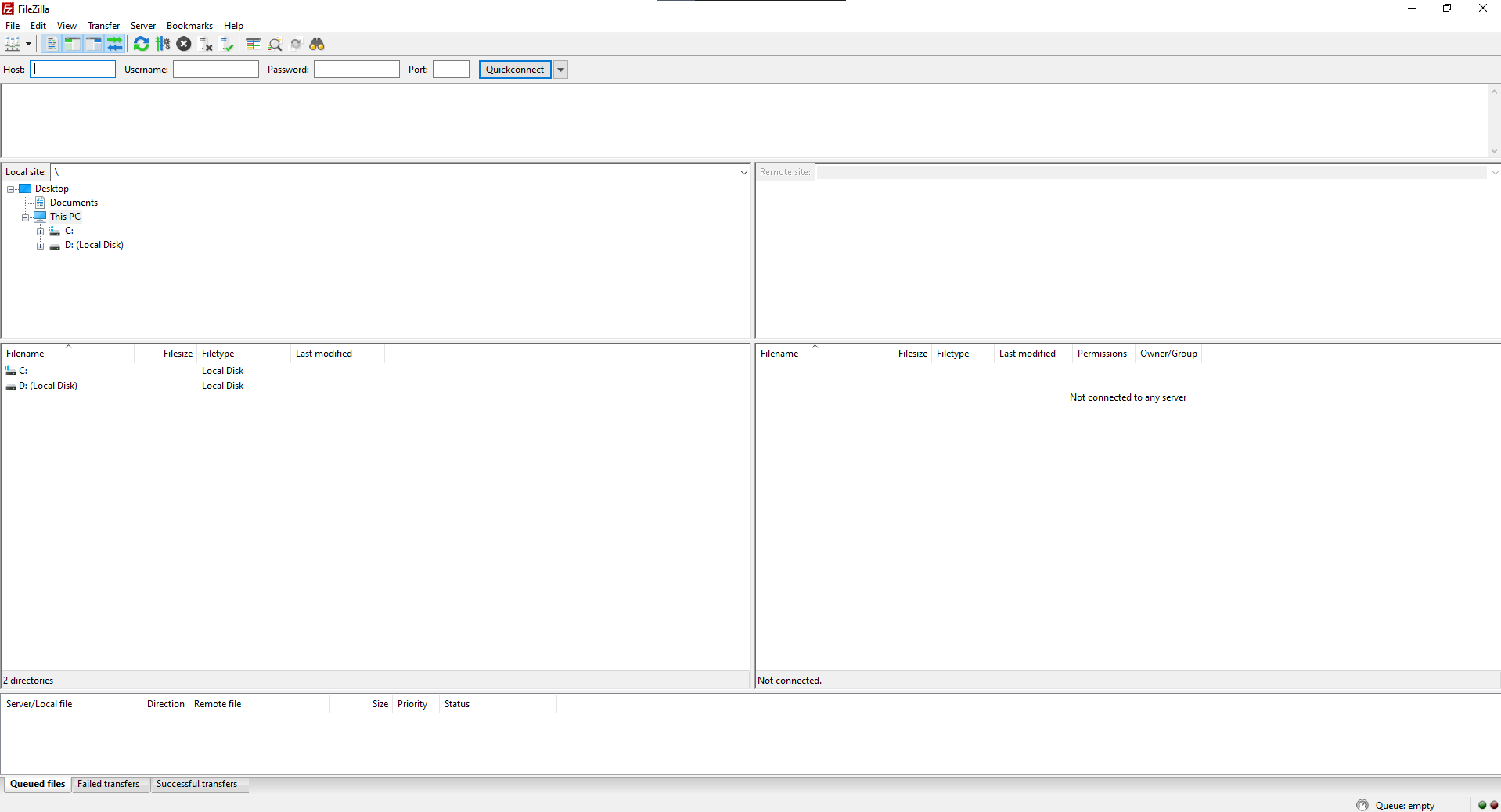
Task: Open the Transfer menu
Action: 103,26
